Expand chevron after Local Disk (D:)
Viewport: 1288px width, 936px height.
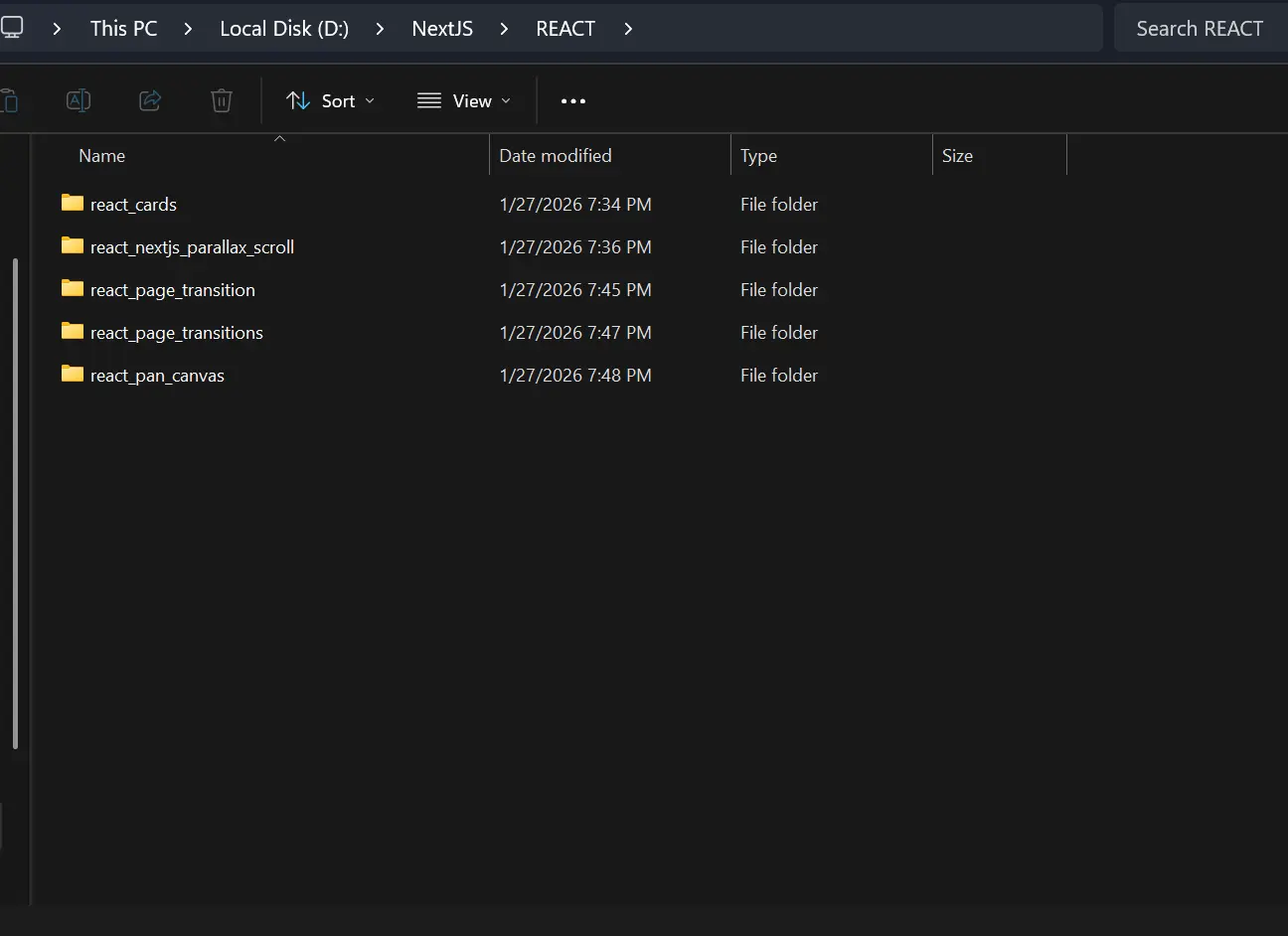380,29
